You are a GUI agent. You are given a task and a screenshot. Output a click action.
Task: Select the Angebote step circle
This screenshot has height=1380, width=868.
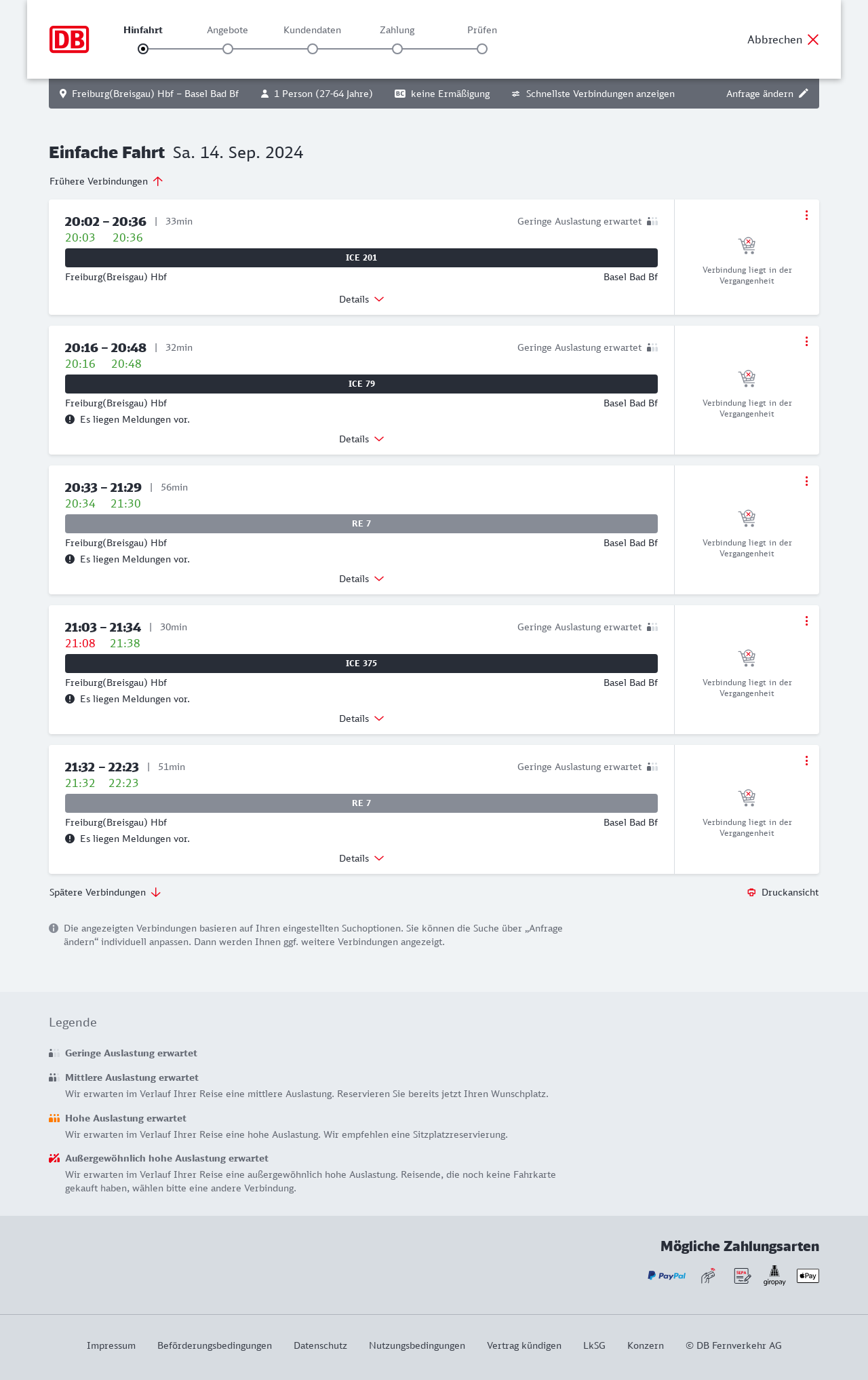(x=228, y=49)
